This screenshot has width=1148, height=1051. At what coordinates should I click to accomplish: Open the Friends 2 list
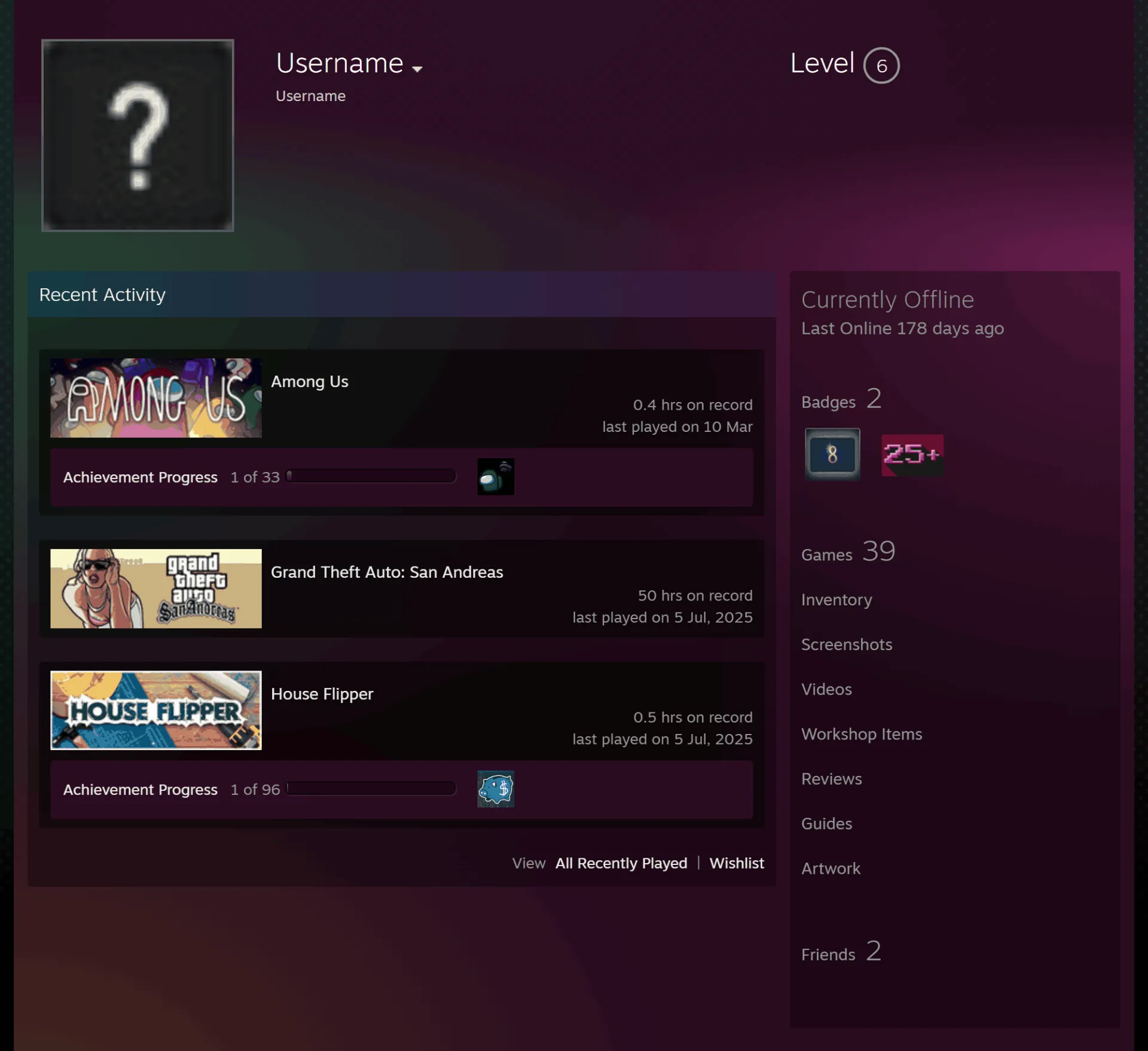point(841,952)
